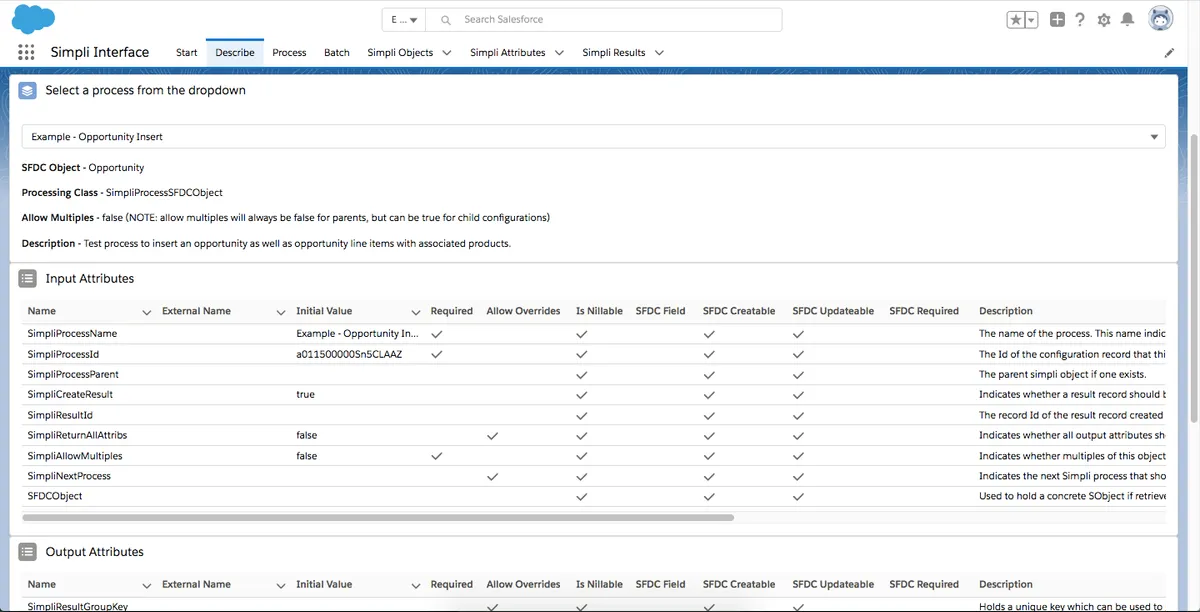The width and height of the screenshot is (1200, 612).
Task: Open the Help question mark icon
Action: tap(1080, 20)
